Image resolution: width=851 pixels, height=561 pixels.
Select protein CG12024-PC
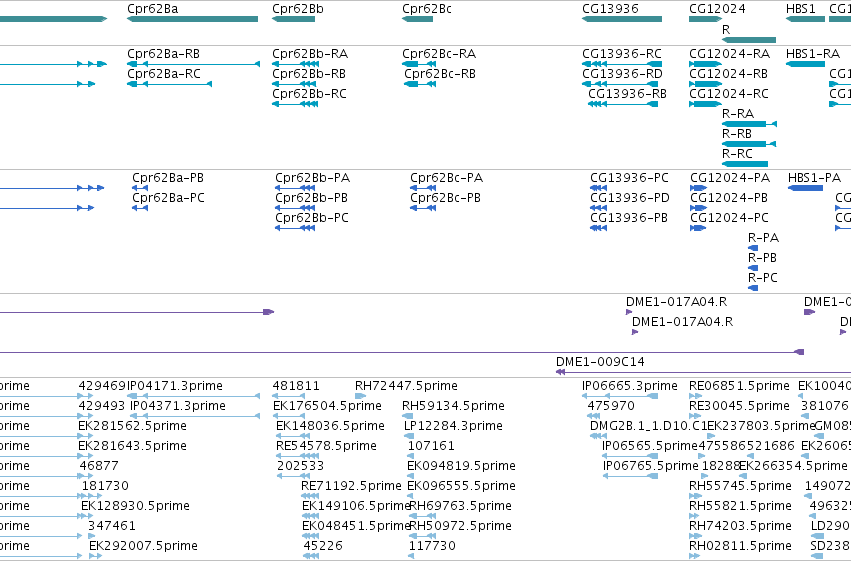pyautogui.click(x=698, y=228)
